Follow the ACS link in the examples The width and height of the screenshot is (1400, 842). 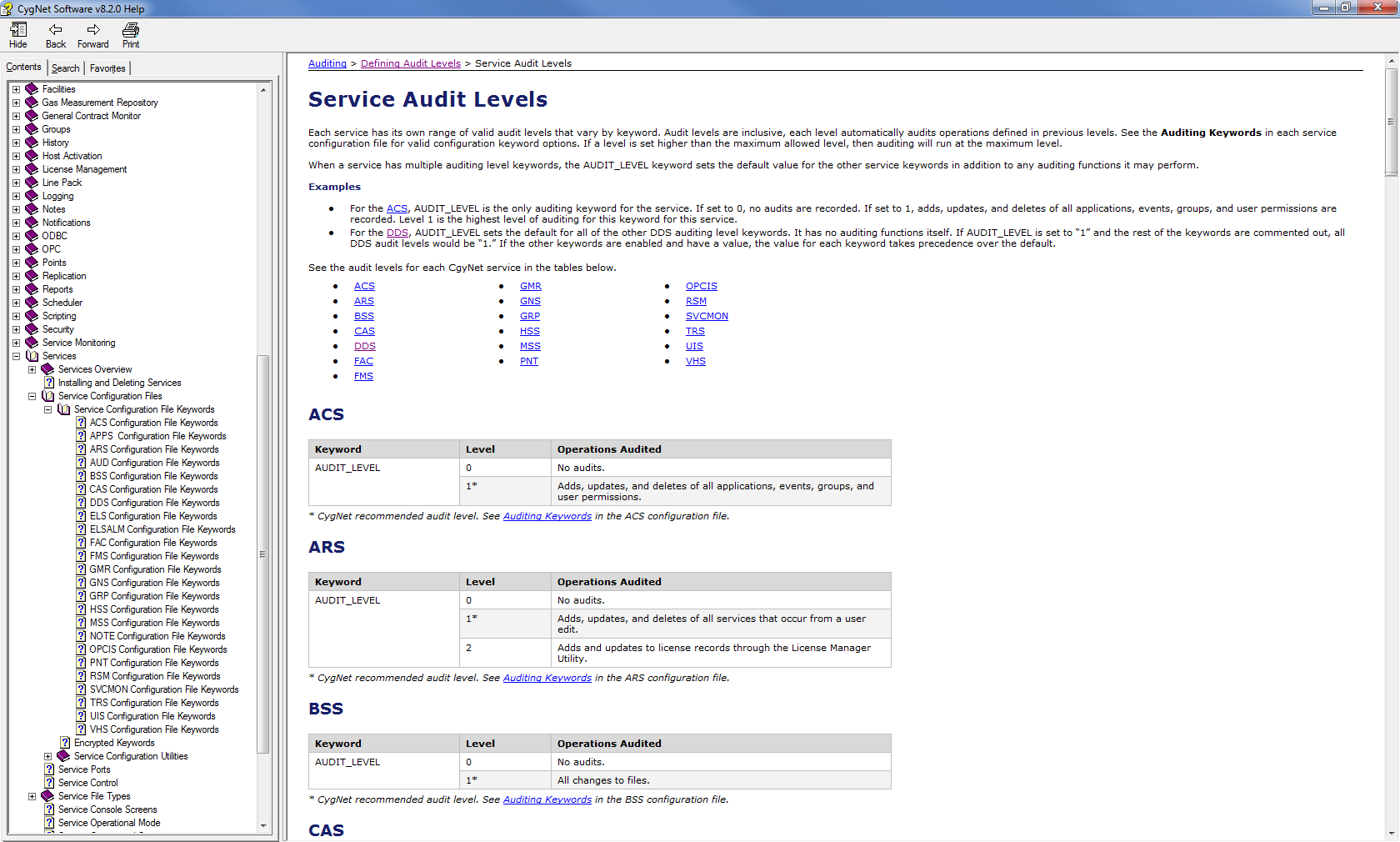pos(397,208)
